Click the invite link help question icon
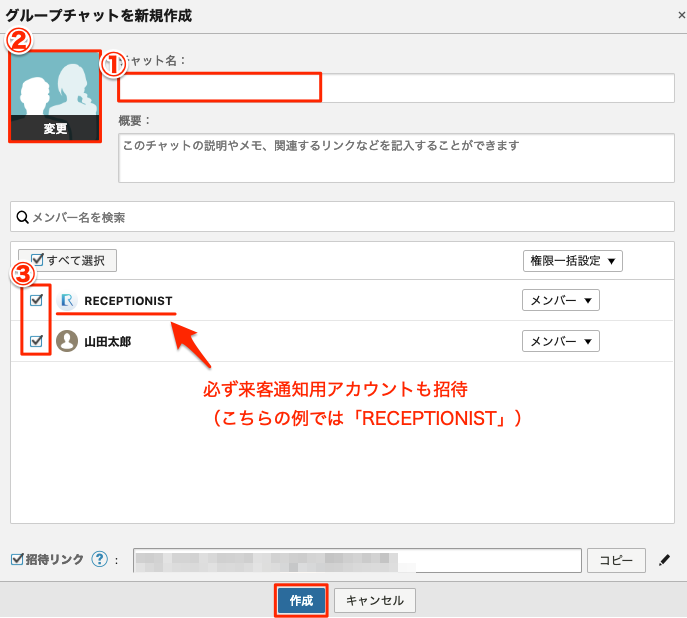The width and height of the screenshot is (687, 618). click(99, 559)
